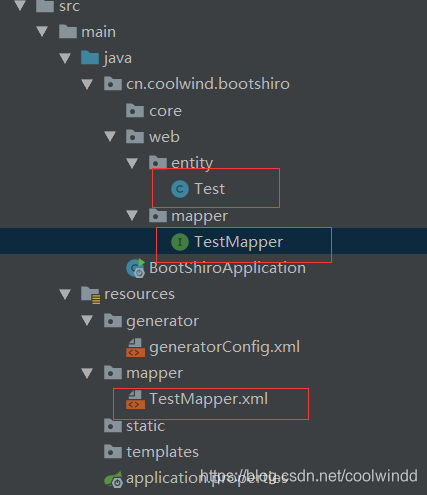Screen dimensions: 427x495
Task: Click the main folder icon
Action: click(x=68, y=32)
